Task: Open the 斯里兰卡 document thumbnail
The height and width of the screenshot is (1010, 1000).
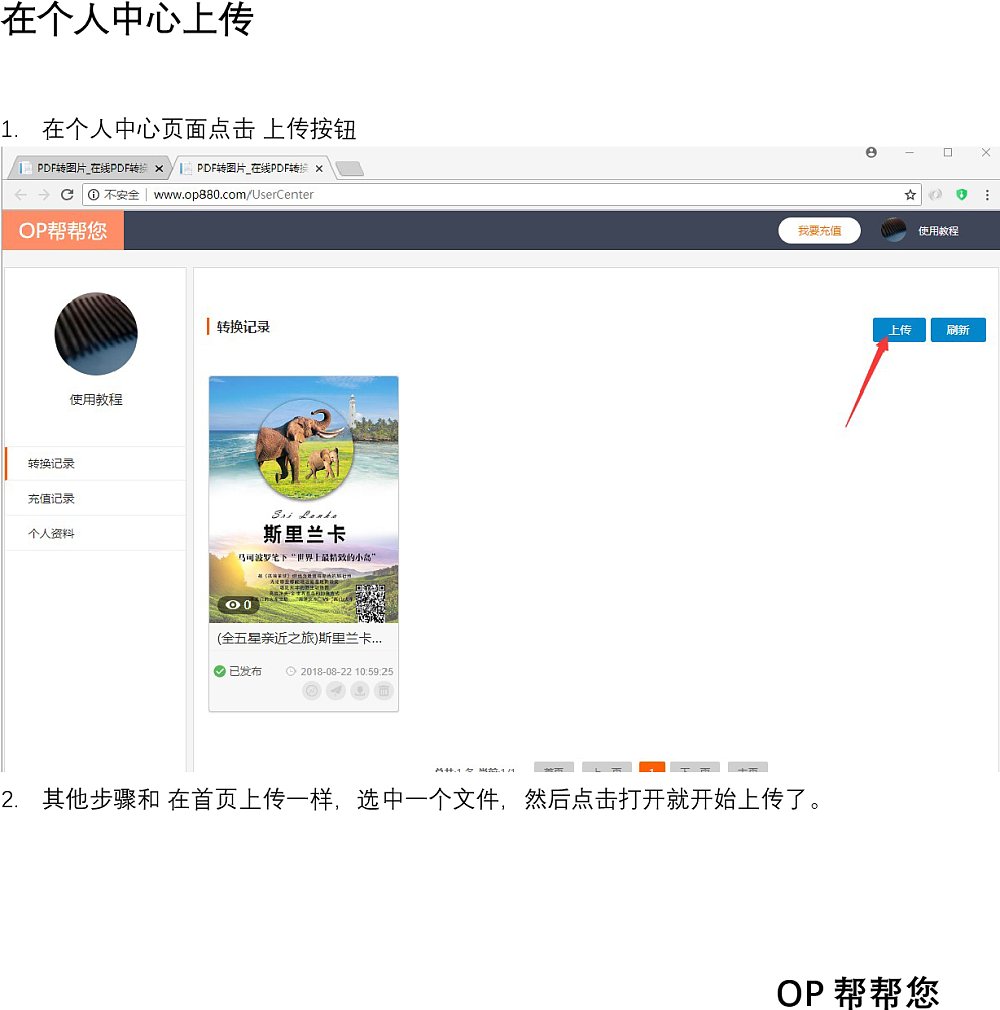Action: click(303, 499)
